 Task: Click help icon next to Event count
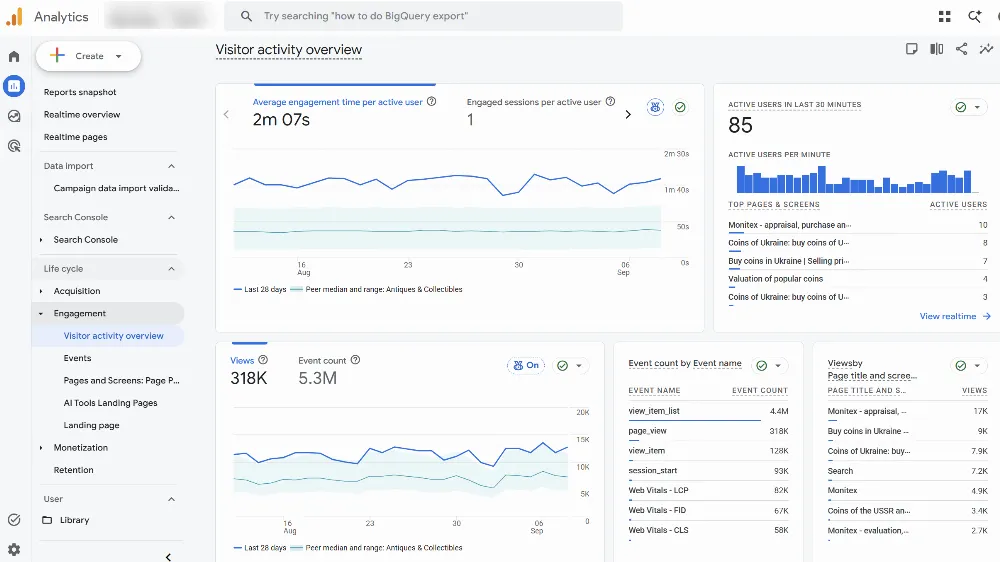356,360
